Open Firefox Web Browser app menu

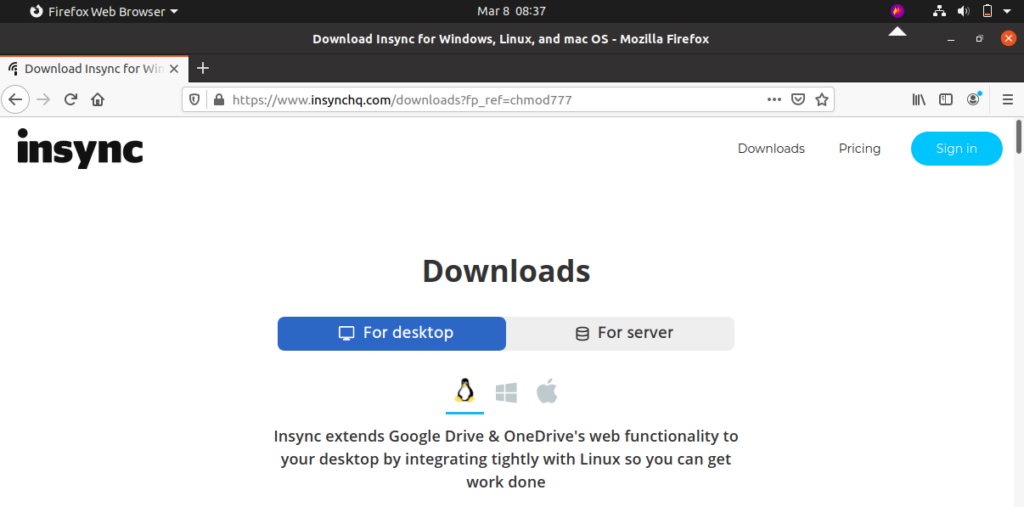104,11
